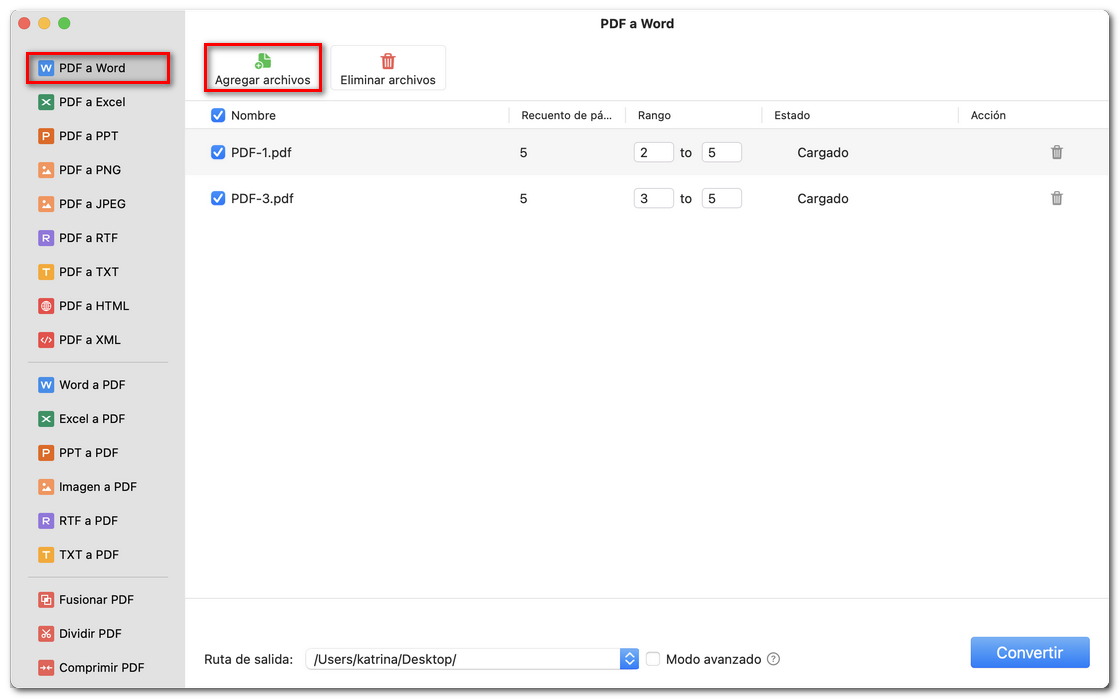This screenshot has height=699, width=1120.
Task: Edit the starting page range for PDF-3.pdf
Action: click(653, 198)
